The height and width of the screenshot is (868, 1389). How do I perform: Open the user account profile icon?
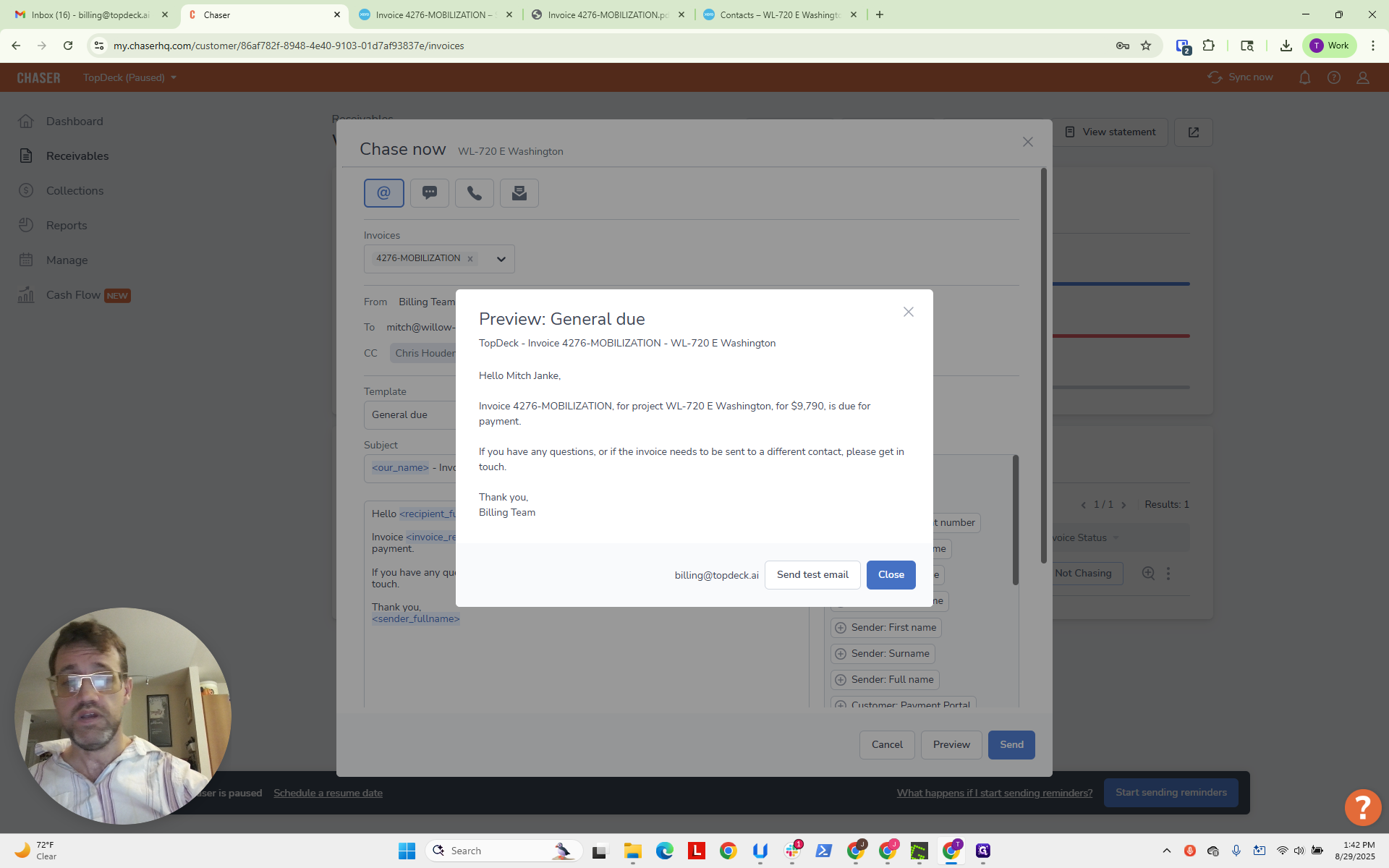1363,77
